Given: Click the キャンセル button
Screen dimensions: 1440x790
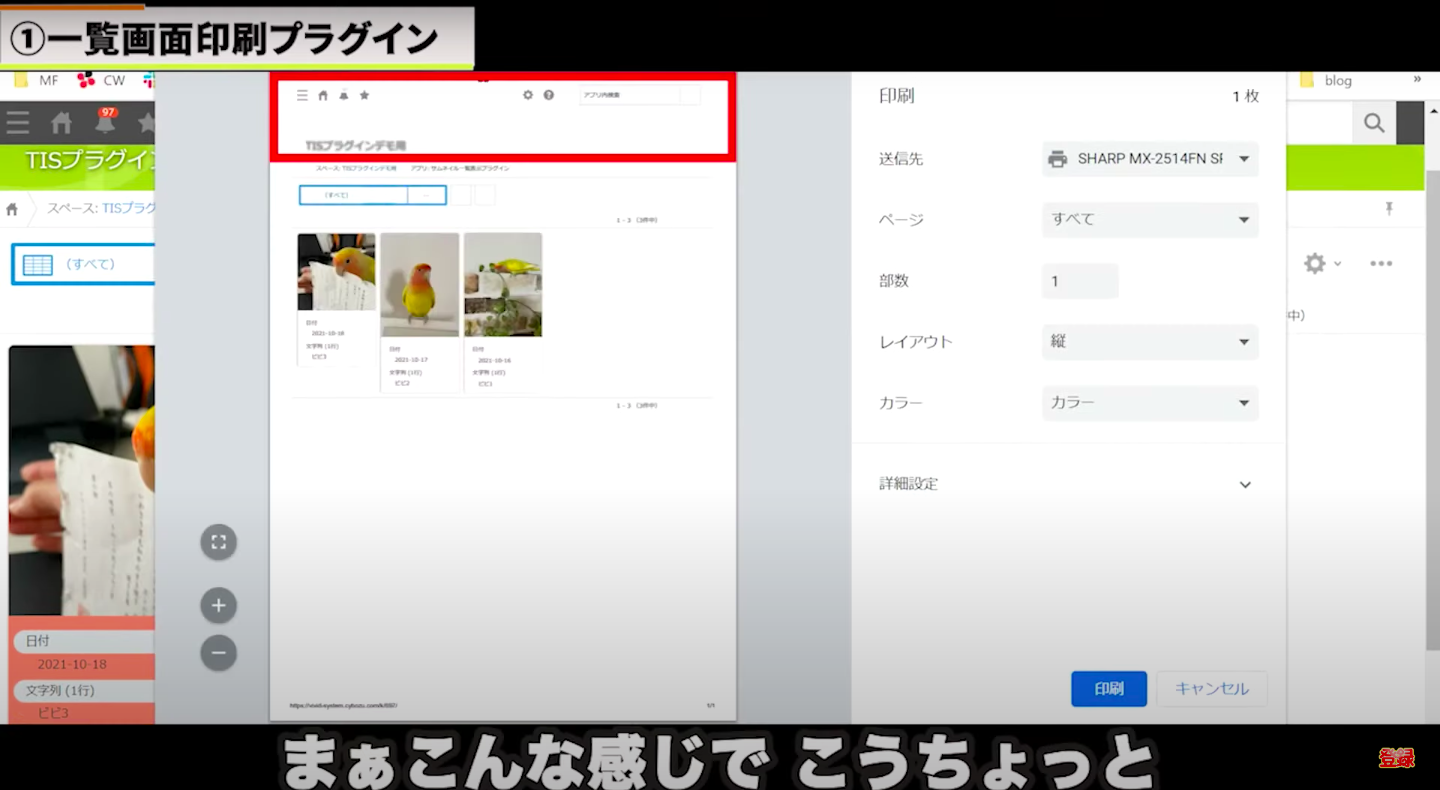Looking at the screenshot, I should click(1211, 689).
